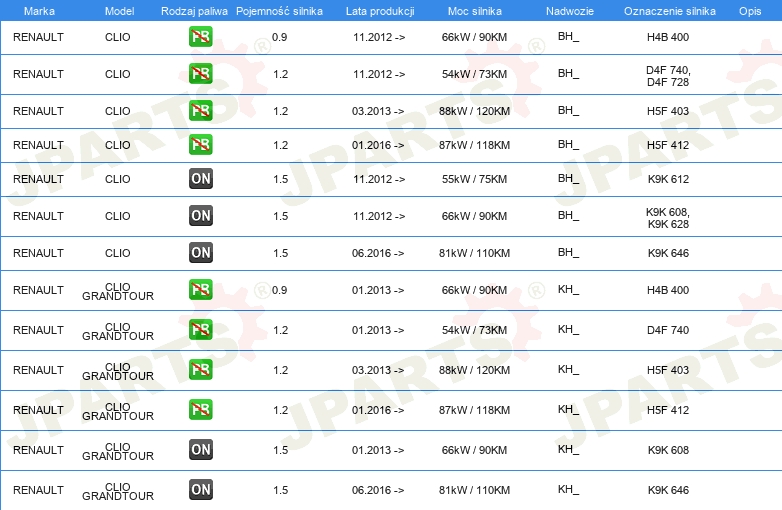
Task: Click power 54kW / 73KM in BH_ row
Action: [x=474, y=74]
